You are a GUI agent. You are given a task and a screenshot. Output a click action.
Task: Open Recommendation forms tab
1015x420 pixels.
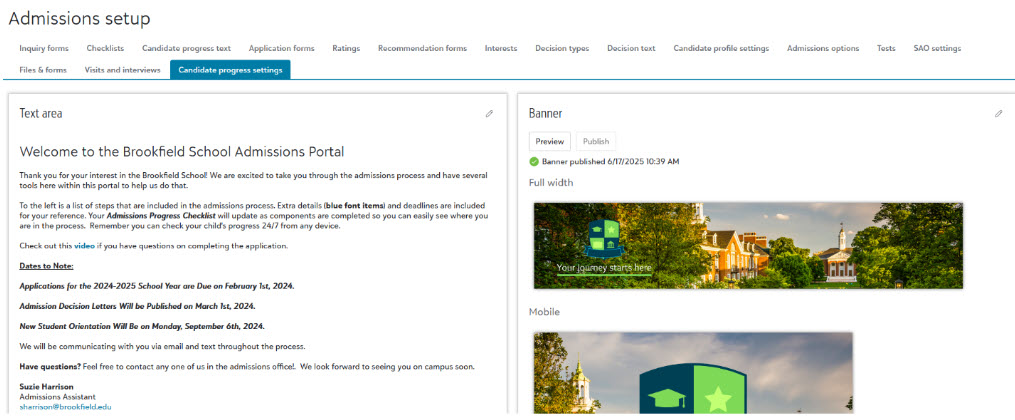point(422,49)
